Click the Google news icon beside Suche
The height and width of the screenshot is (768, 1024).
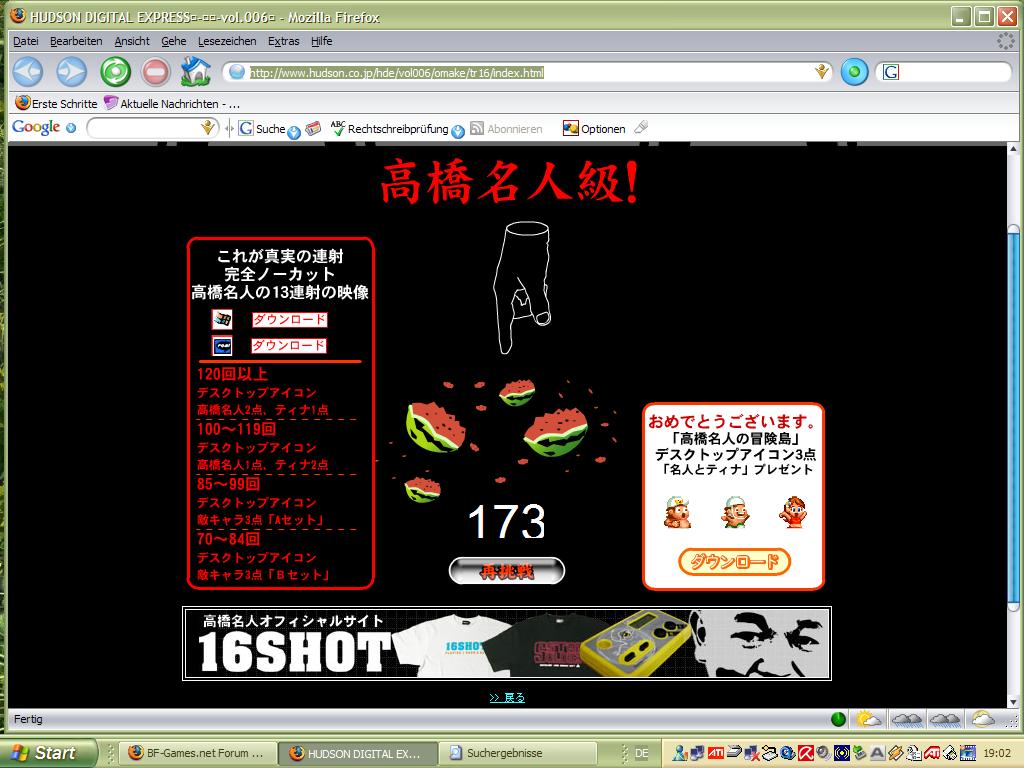(313, 128)
